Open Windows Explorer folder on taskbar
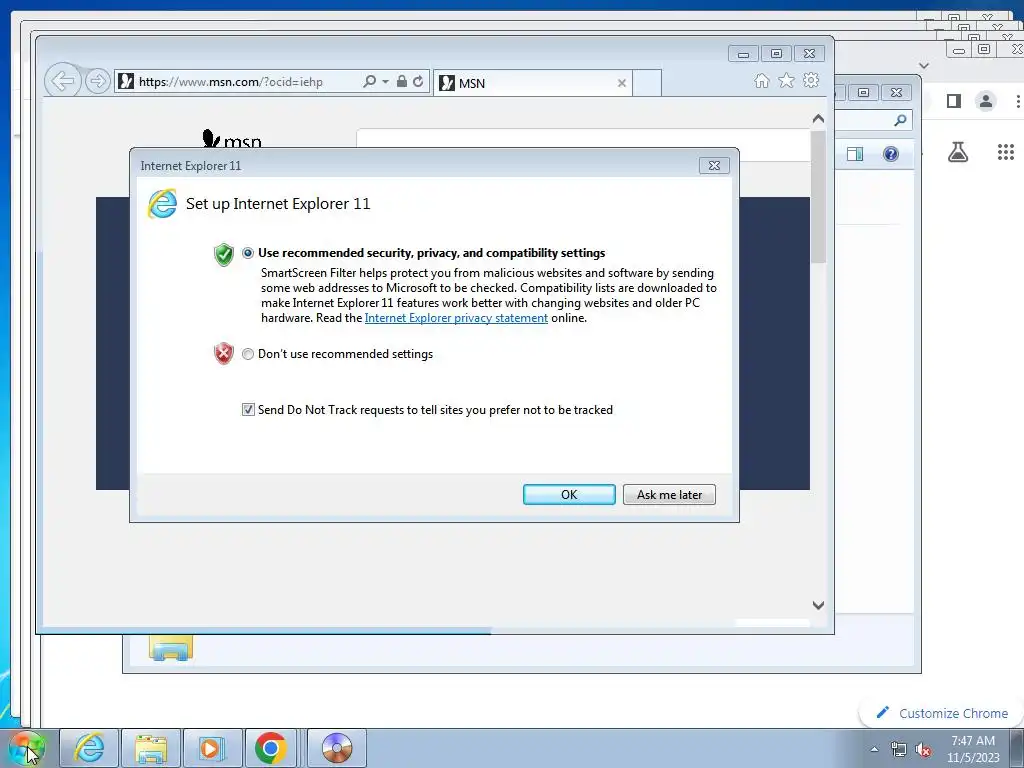Viewport: 1024px width, 768px height. click(151, 748)
